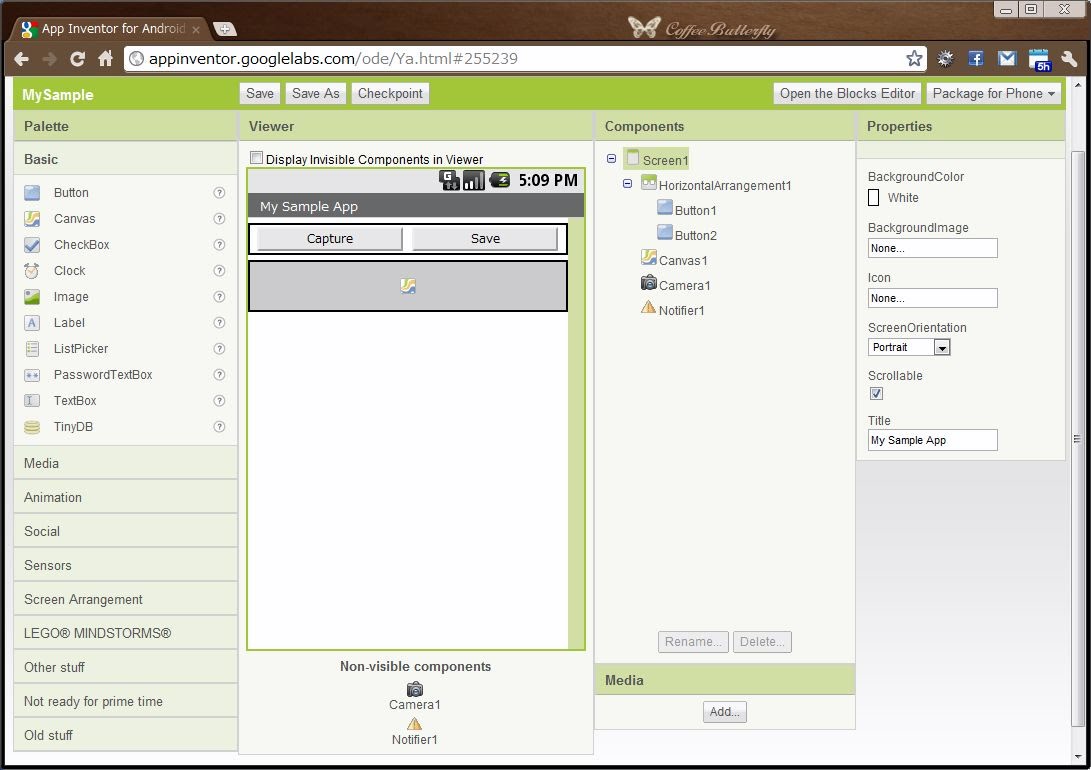Screen dimensions: 1091x770
Task: Click the Canvas icon in the Palette
Action: [x=33, y=219]
